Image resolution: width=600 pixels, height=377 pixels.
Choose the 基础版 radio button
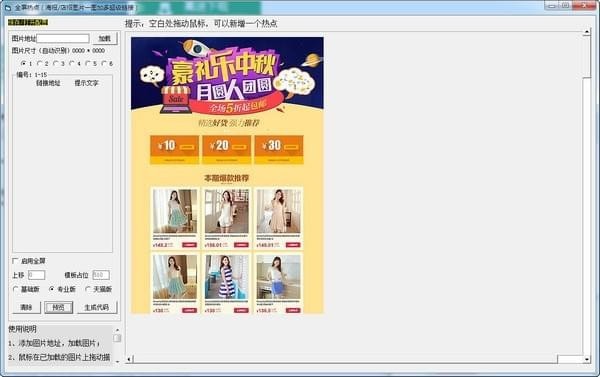point(16,289)
